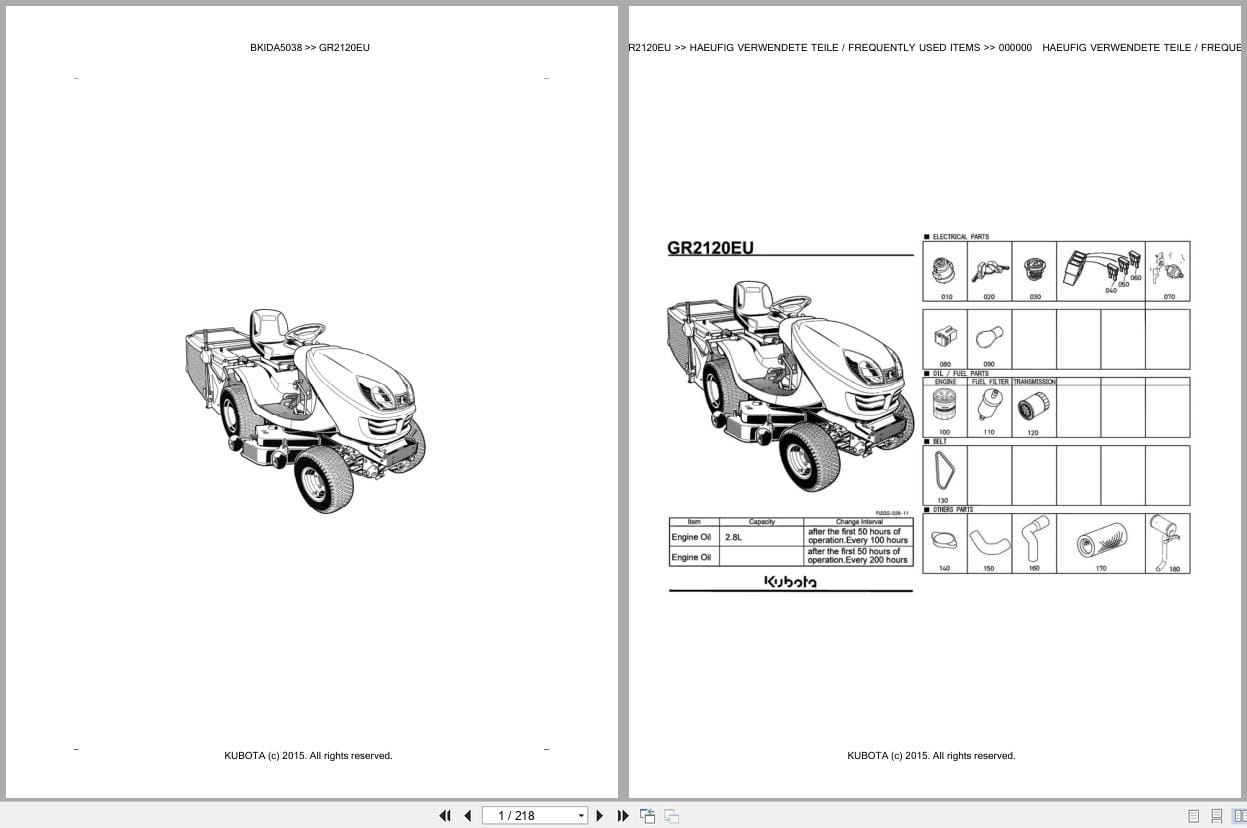The height and width of the screenshot is (828, 1247).
Task: Click belt part 130 image
Action: (x=944, y=470)
